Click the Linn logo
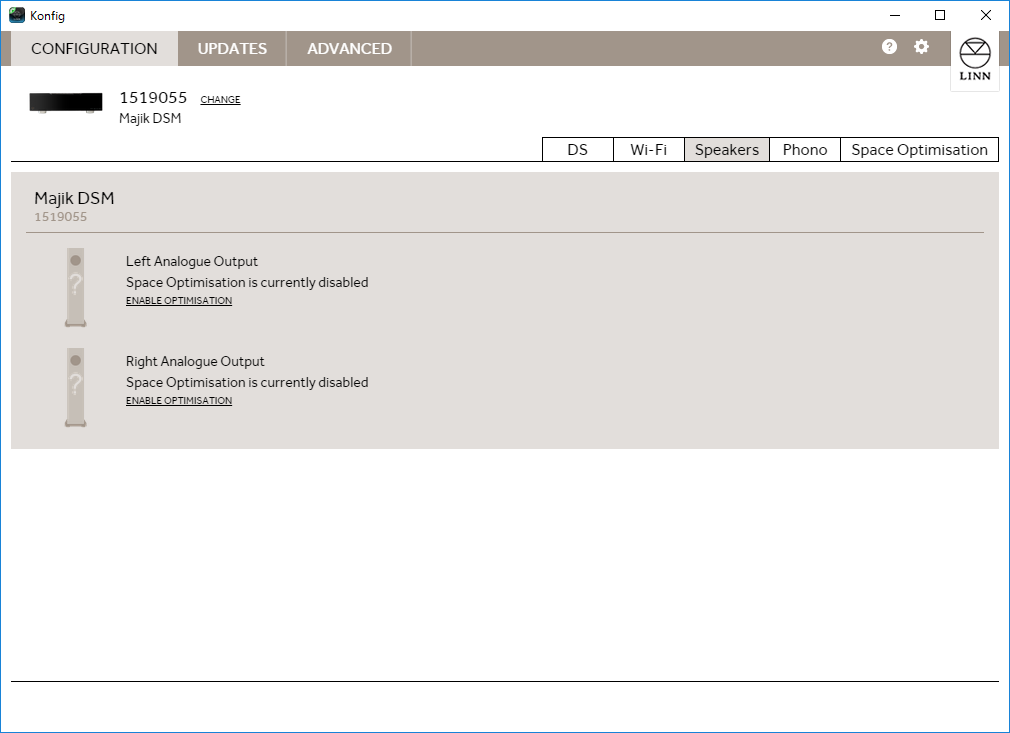The image size is (1010, 733). [x=975, y=59]
